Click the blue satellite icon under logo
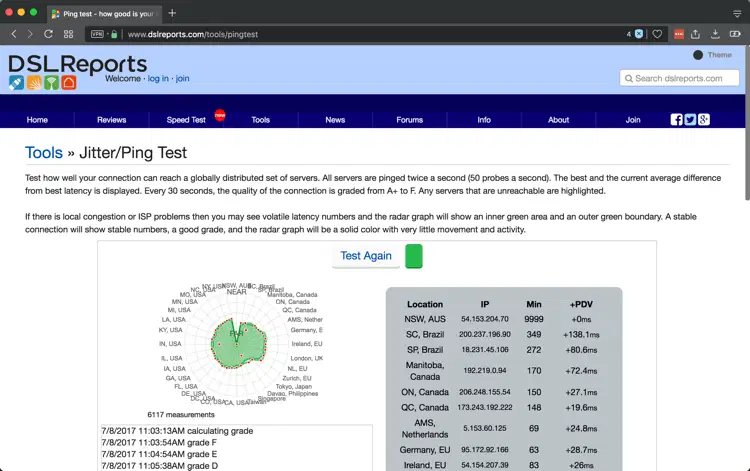This screenshot has width=750, height=471. click(x=16, y=83)
